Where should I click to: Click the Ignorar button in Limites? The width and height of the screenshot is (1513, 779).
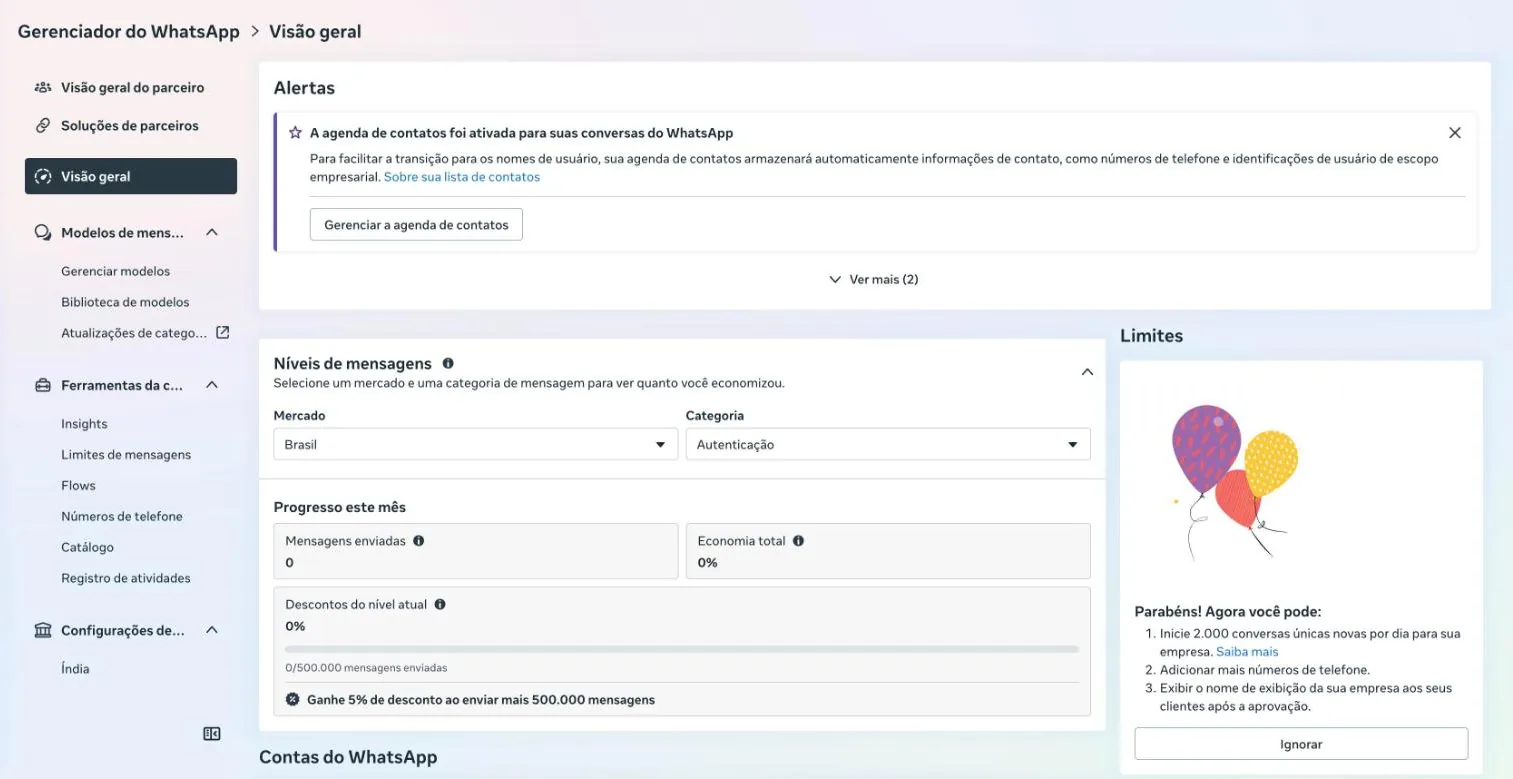1301,744
